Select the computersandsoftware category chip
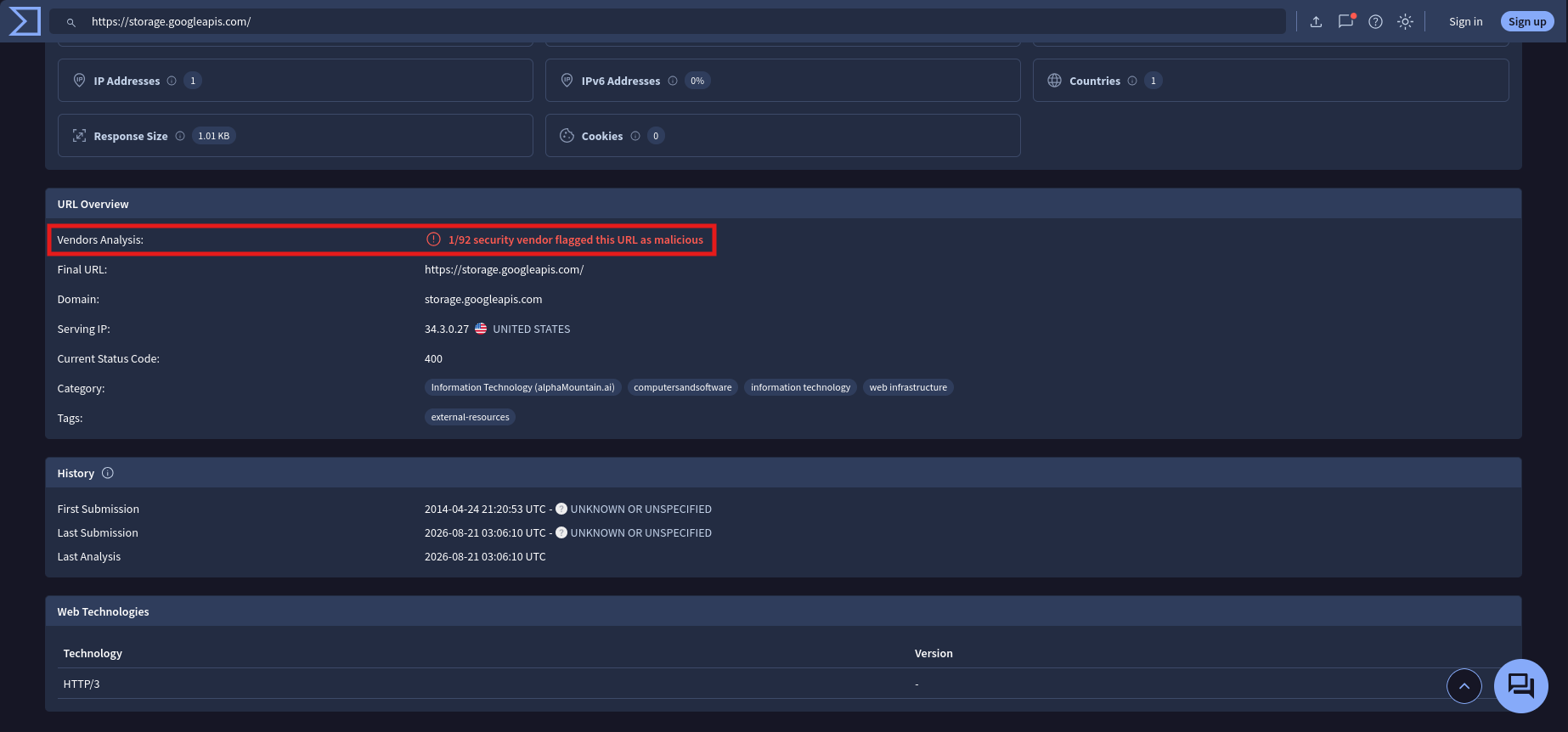Image resolution: width=1568 pixels, height=732 pixels. 683,387
